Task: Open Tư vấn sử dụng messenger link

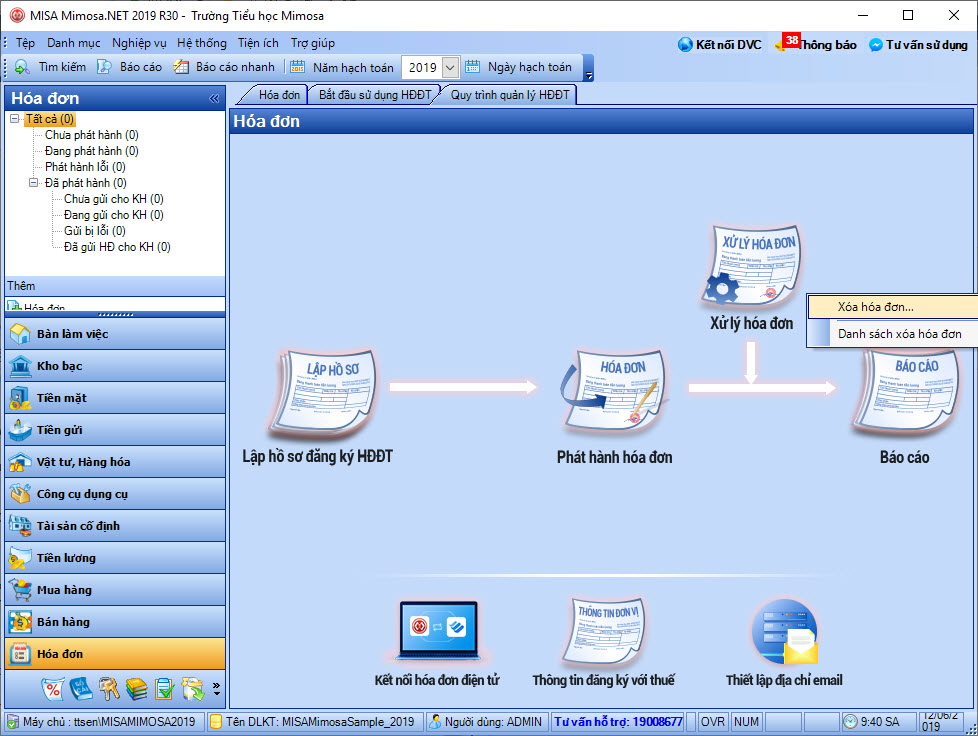Action: coord(917,45)
